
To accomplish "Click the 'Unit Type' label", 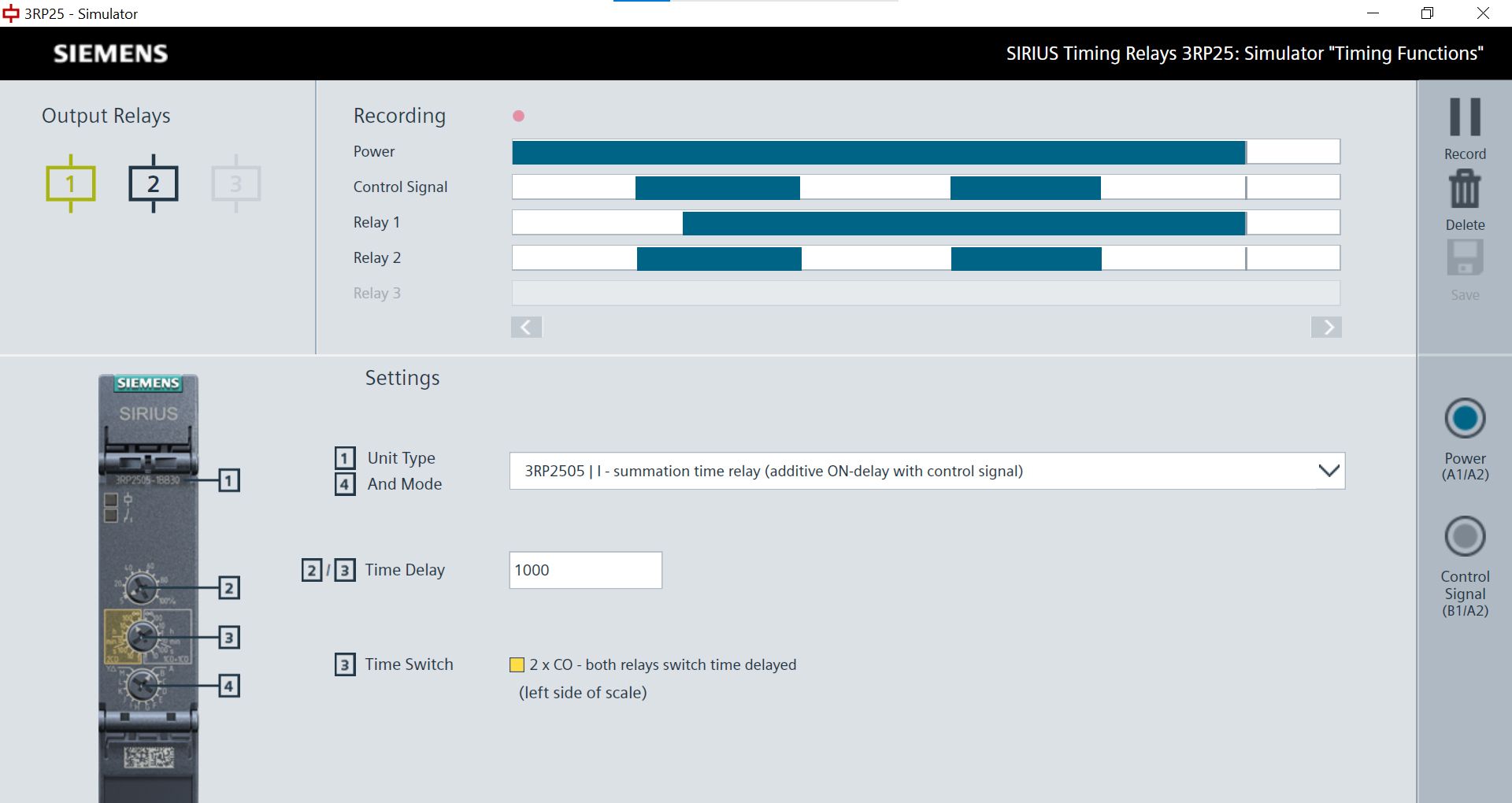I will (402, 458).
